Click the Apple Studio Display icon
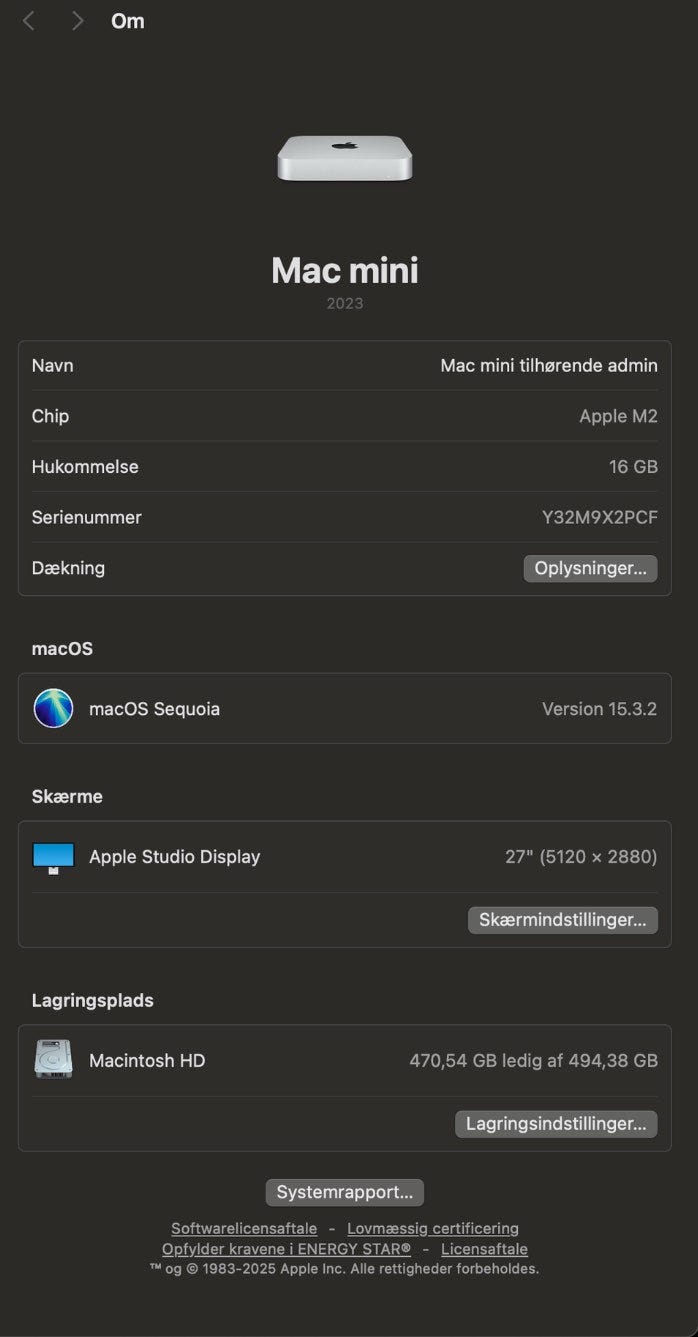The image size is (698, 1337). click(53, 857)
